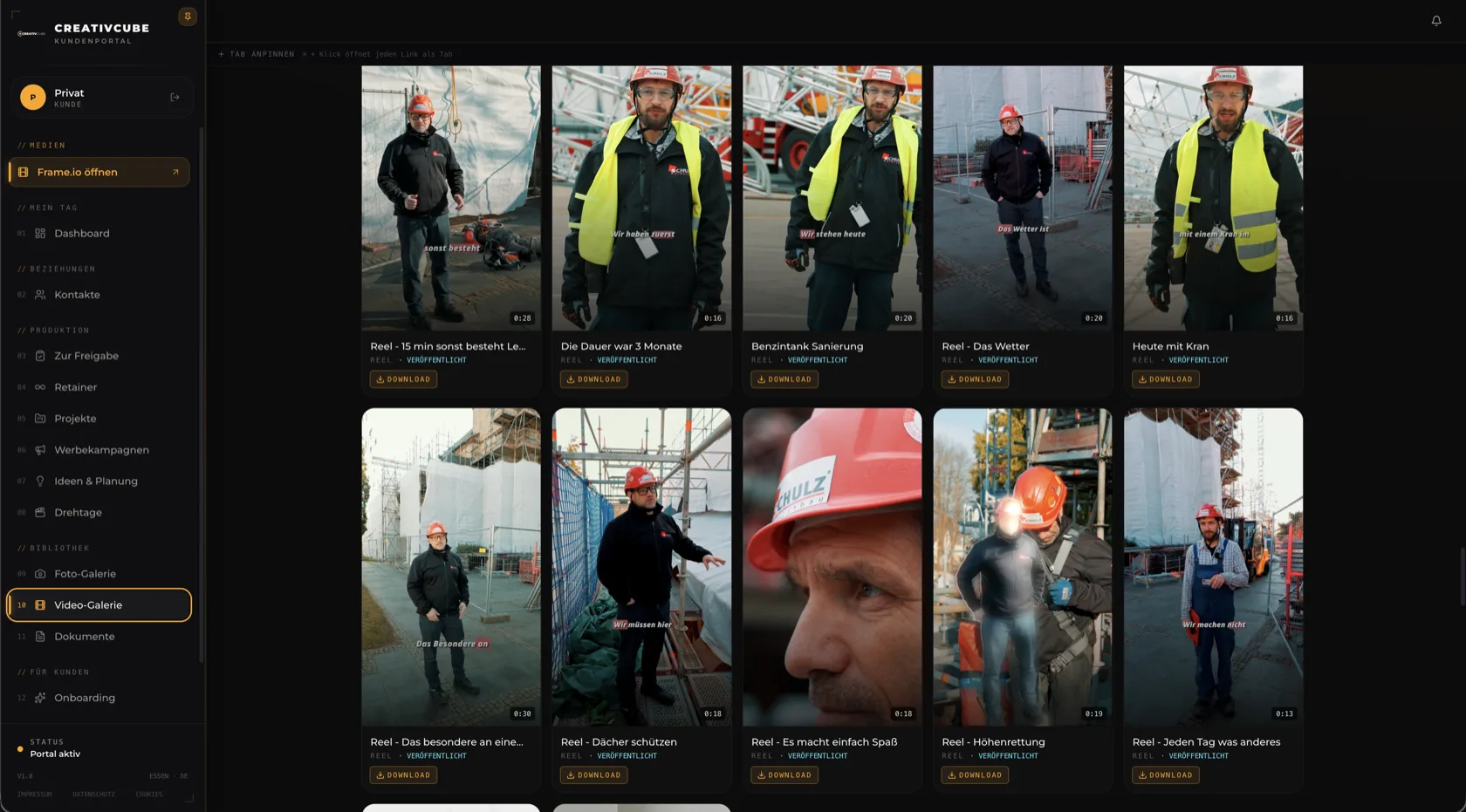Click the plus icon beside TAB ANPINNEN
Screen dimensions: 1466x812
(x=221, y=54)
